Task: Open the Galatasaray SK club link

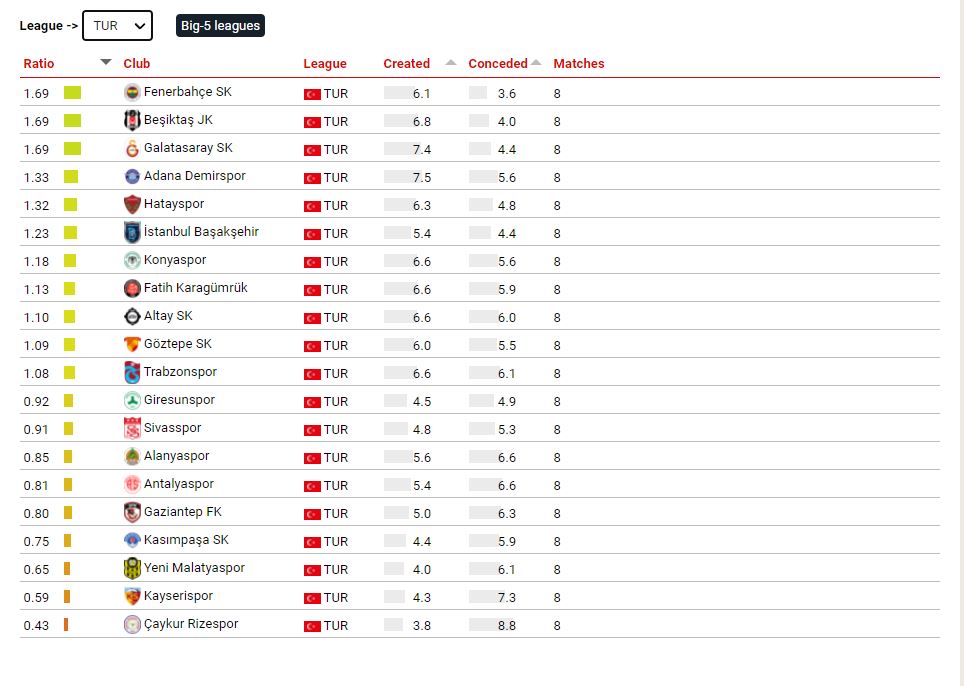Action: point(188,148)
